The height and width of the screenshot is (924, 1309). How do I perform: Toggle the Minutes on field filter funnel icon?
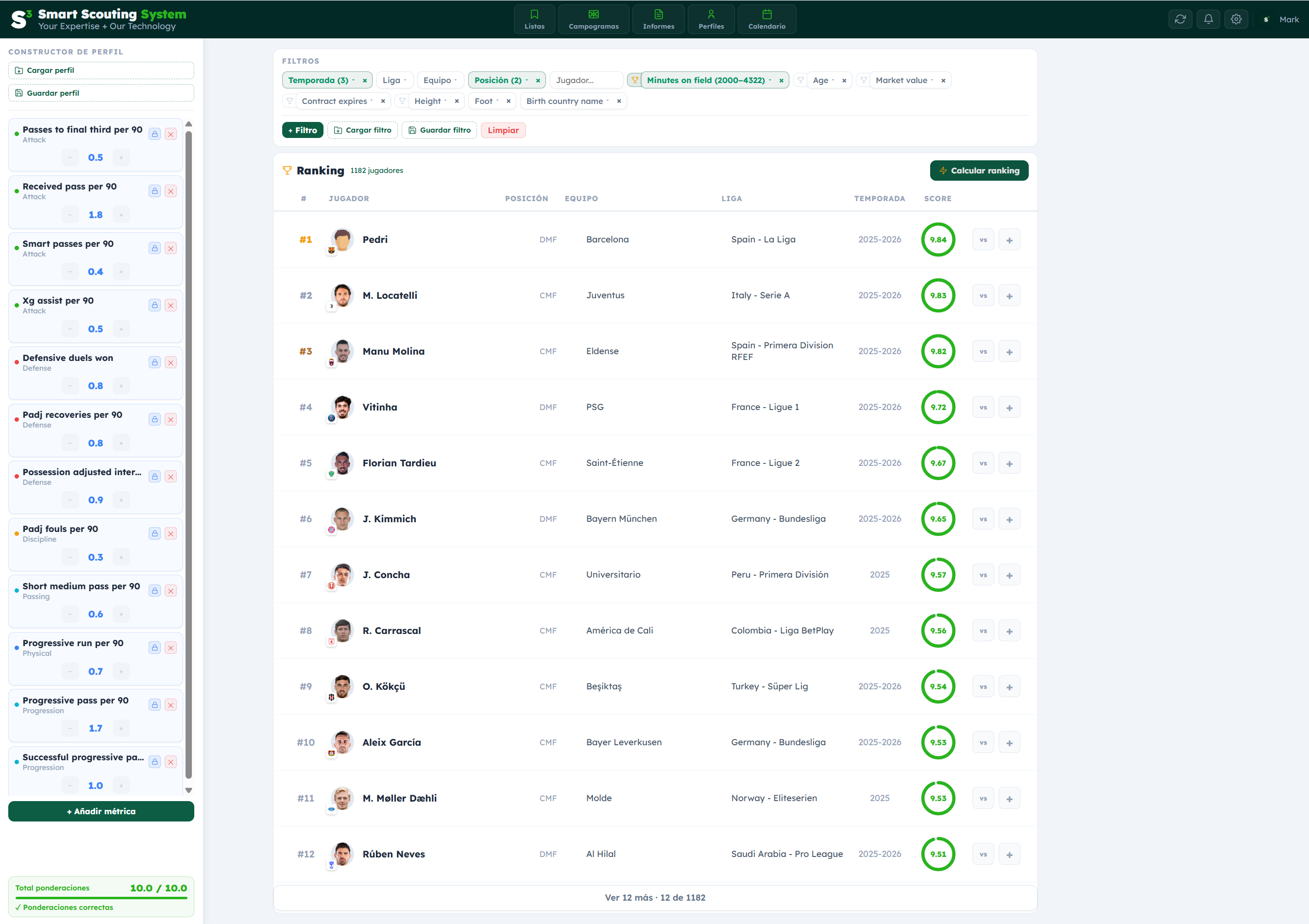pos(634,81)
